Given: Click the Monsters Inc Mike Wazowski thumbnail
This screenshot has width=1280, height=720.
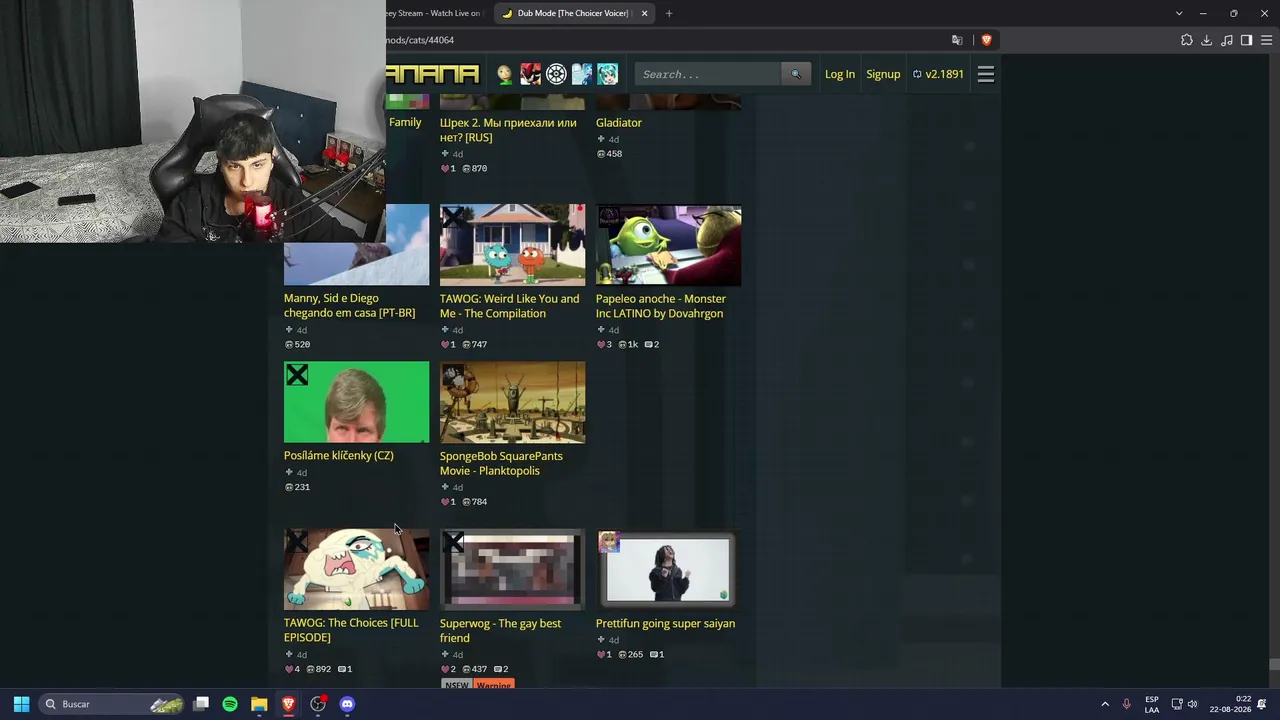Looking at the screenshot, I should [x=669, y=245].
